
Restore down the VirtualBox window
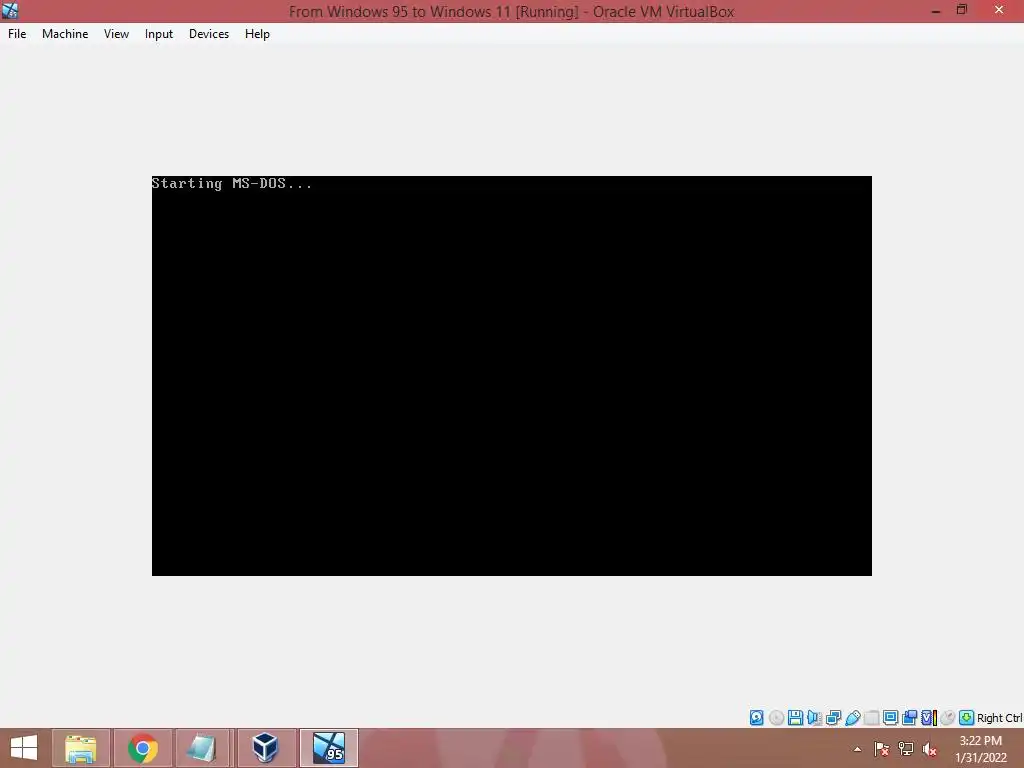[x=962, y=10]
